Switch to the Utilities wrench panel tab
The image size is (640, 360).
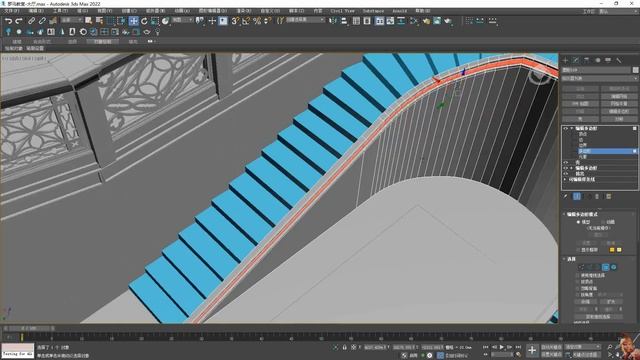pyautogui.click(x=619, y=60)
